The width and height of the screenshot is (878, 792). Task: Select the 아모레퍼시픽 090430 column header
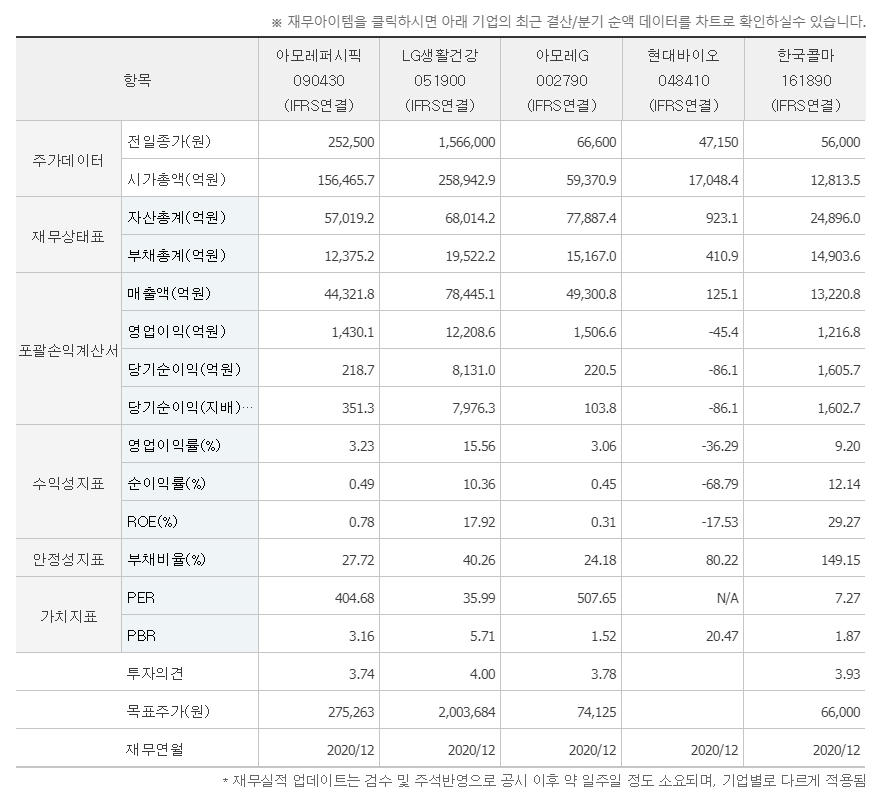(319, 80)
